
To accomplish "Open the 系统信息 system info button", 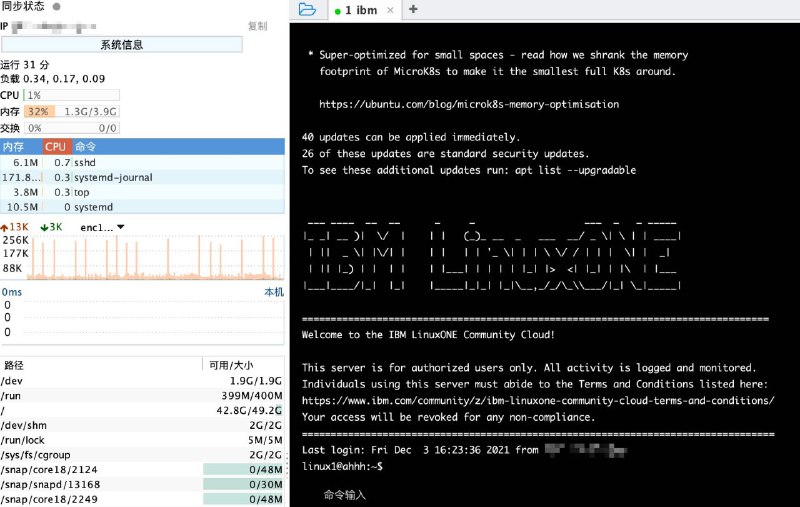I will point(121,44).
